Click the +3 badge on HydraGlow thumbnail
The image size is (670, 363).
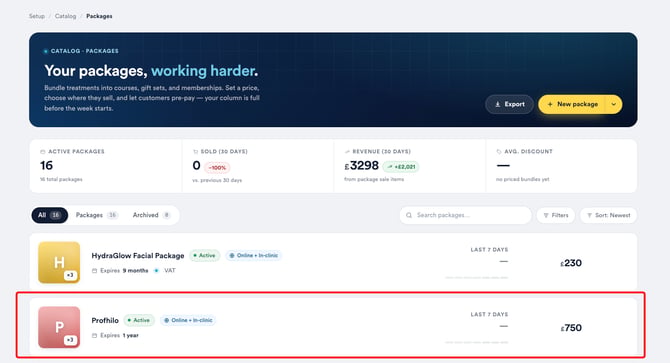[71, 275]
